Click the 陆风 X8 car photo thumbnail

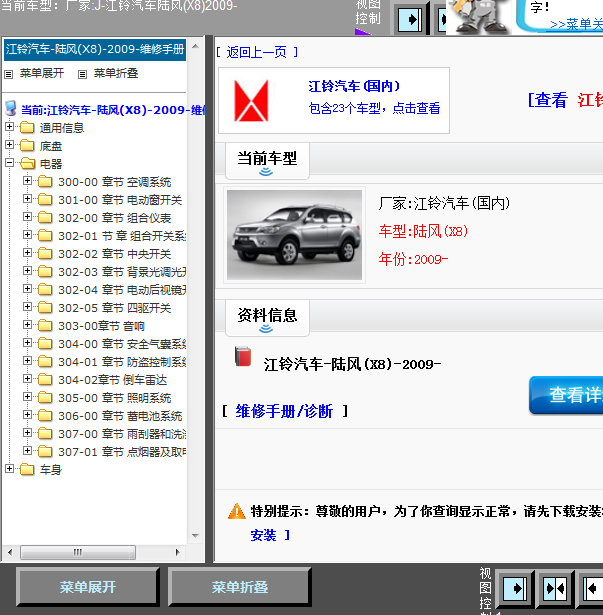(x=294, y=235)
